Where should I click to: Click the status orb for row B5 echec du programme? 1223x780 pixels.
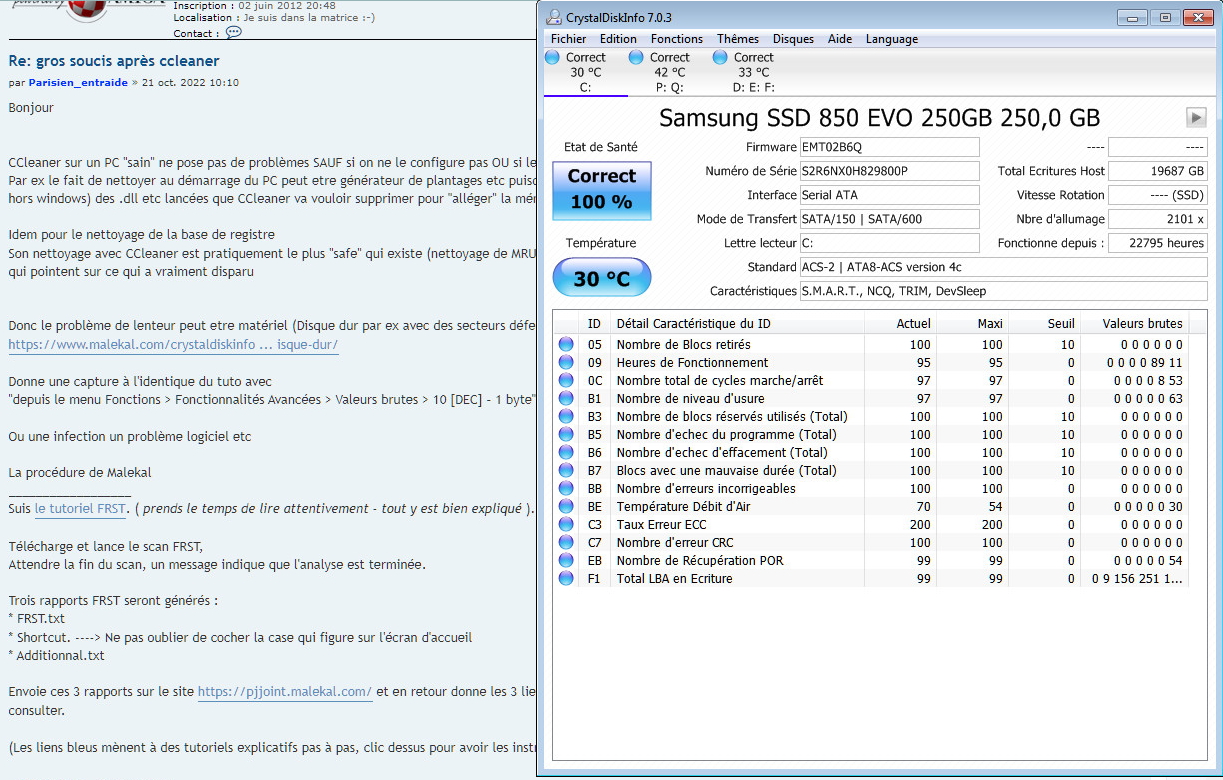pyautogui.click(x=566, y=435)
